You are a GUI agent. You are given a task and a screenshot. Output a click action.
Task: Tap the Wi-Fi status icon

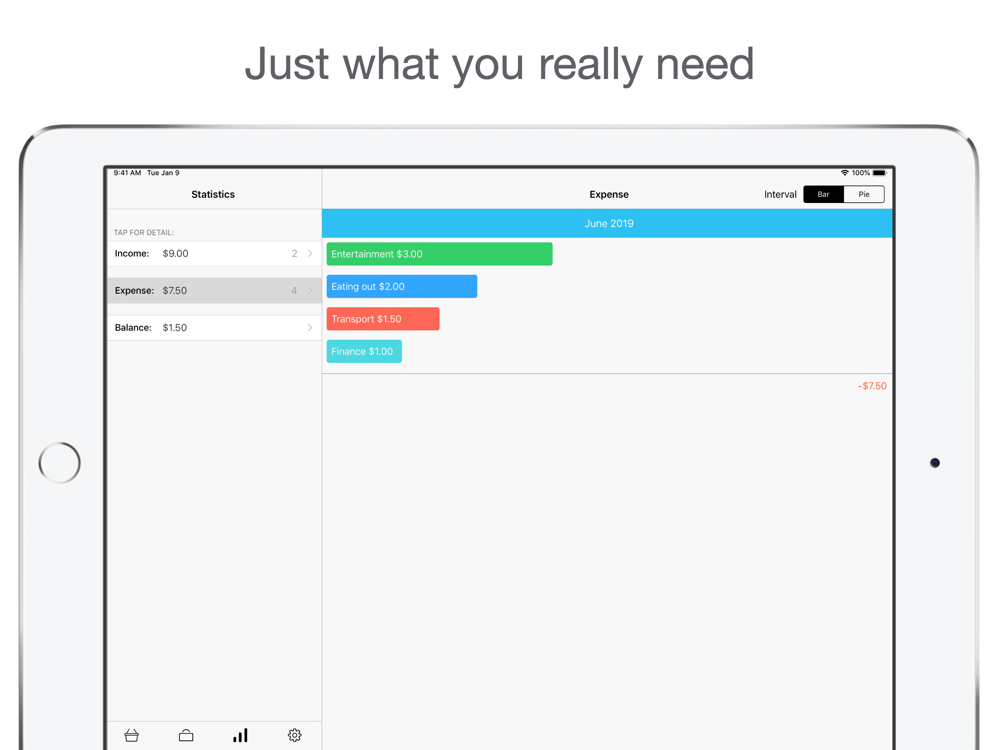click(x=844, y=173)
